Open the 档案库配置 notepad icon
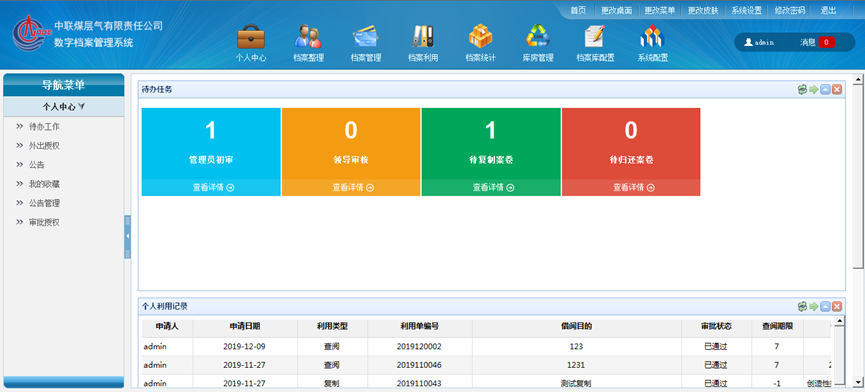 click(x=595, y=36)
